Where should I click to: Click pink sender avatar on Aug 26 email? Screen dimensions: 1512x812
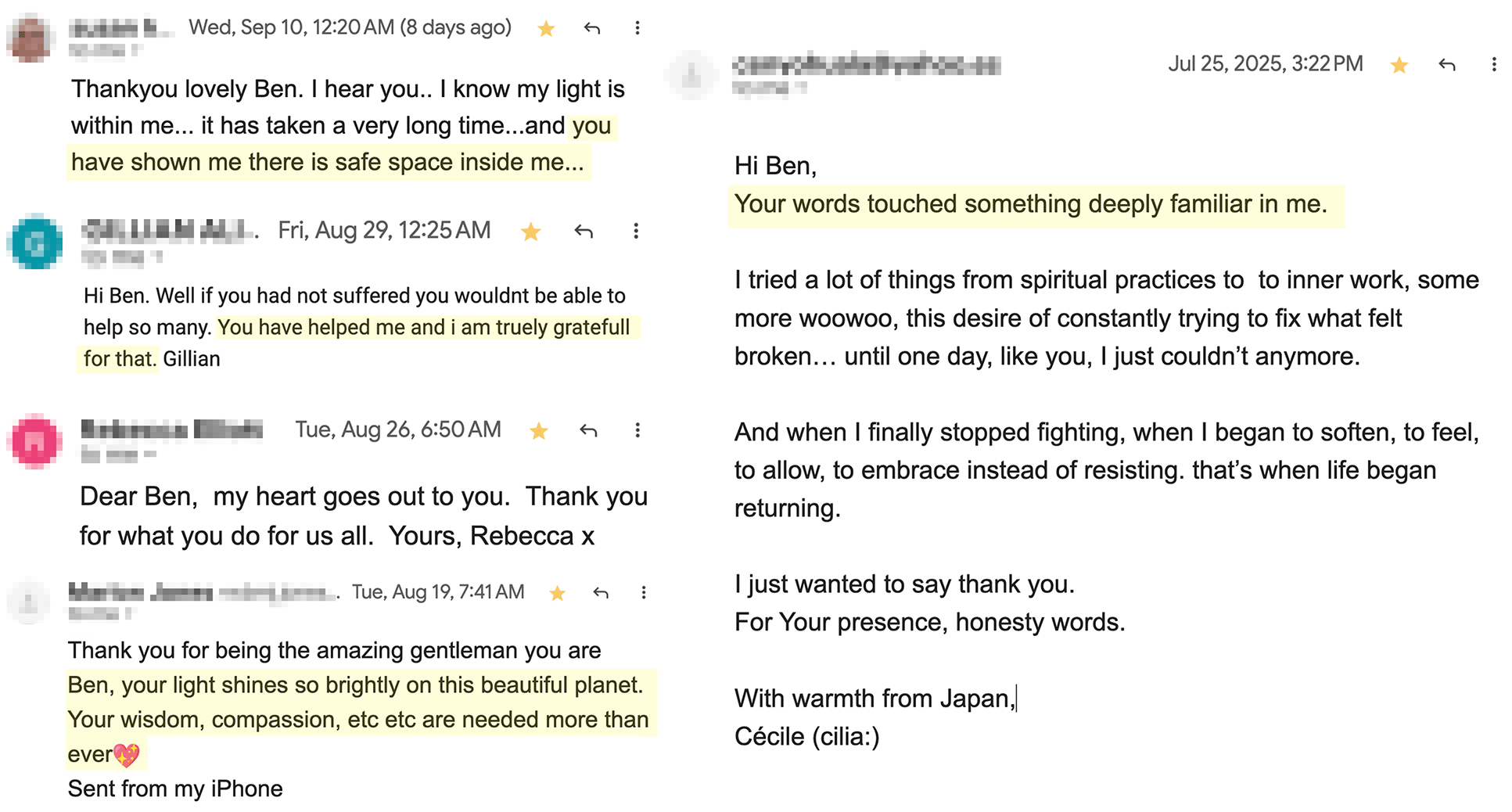click(35, 441)
